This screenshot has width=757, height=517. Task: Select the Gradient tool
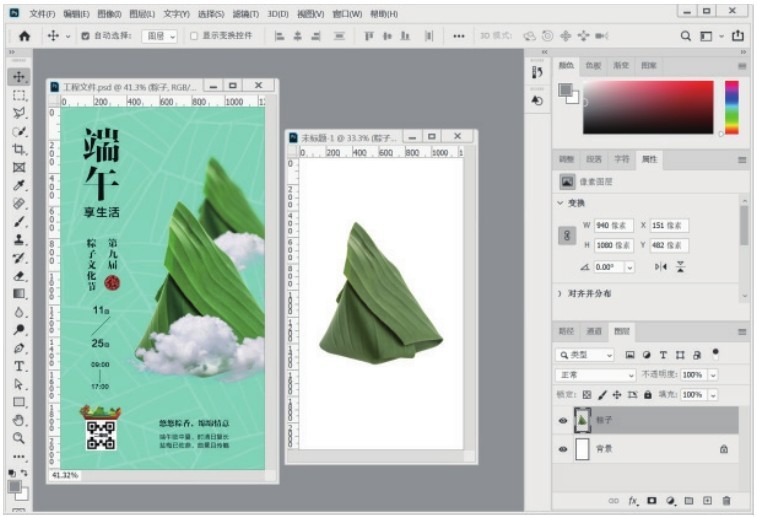coord(19,294)
